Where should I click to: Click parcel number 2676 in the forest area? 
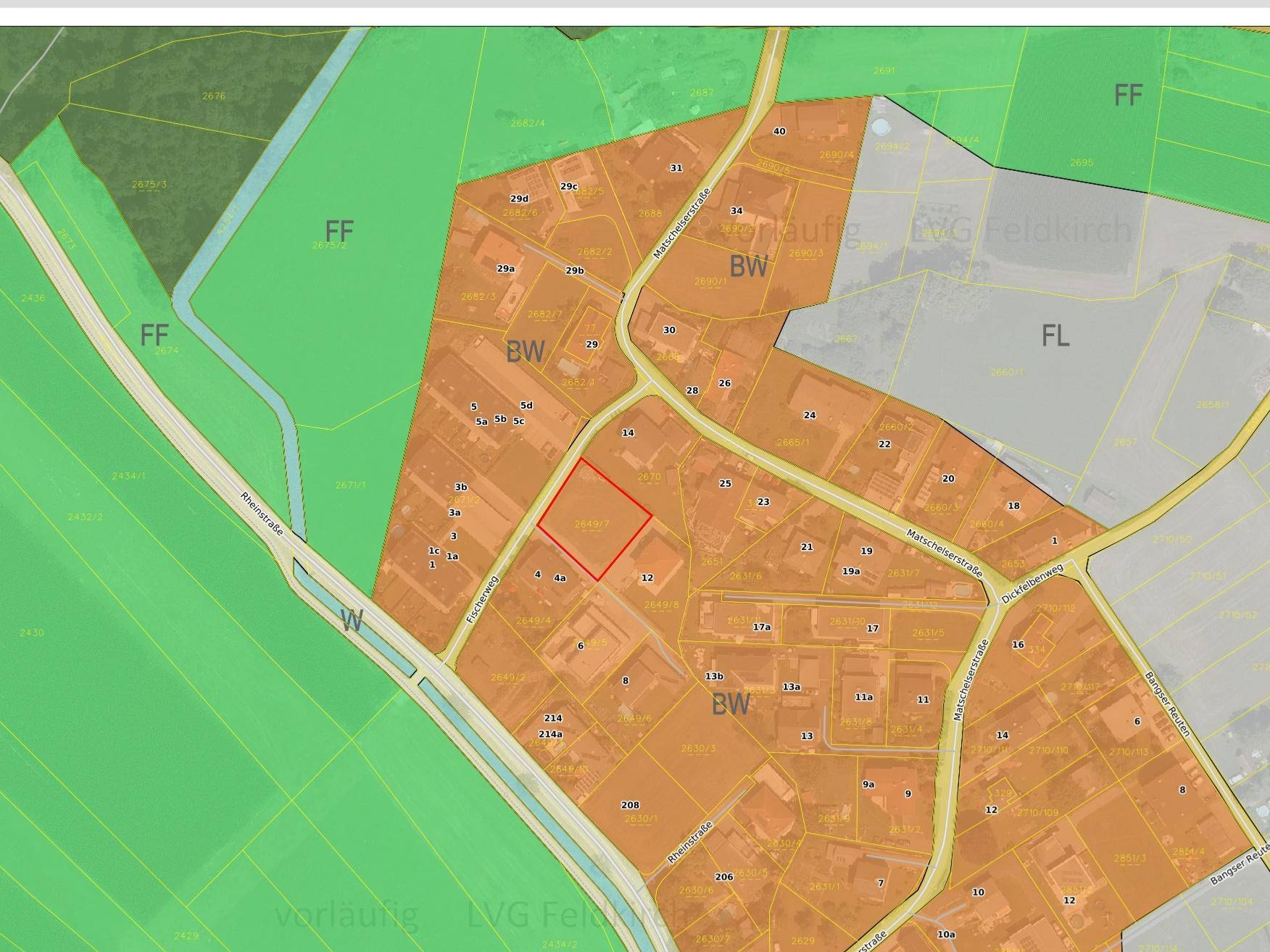(x=214, y=96)
